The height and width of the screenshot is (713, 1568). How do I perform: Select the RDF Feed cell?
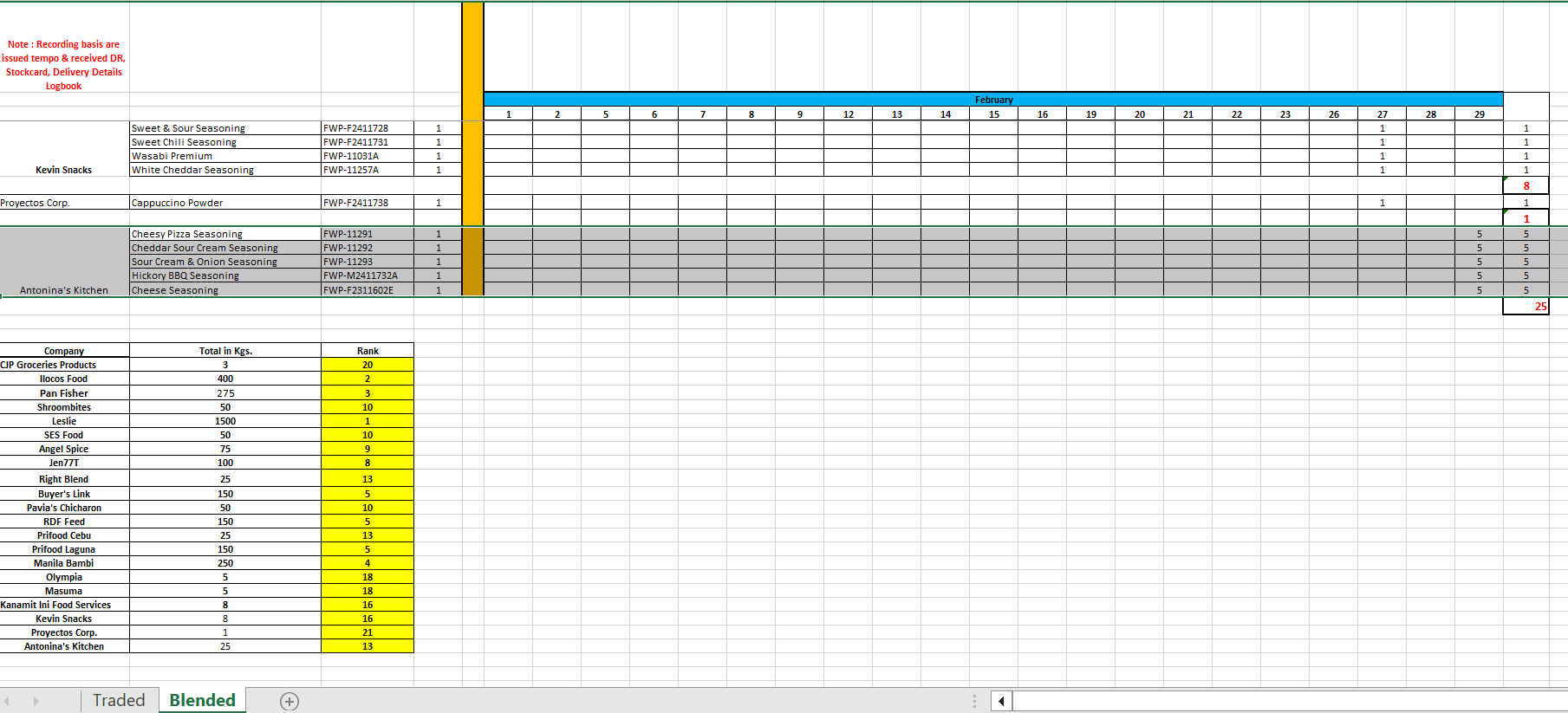tap(64, 522)
